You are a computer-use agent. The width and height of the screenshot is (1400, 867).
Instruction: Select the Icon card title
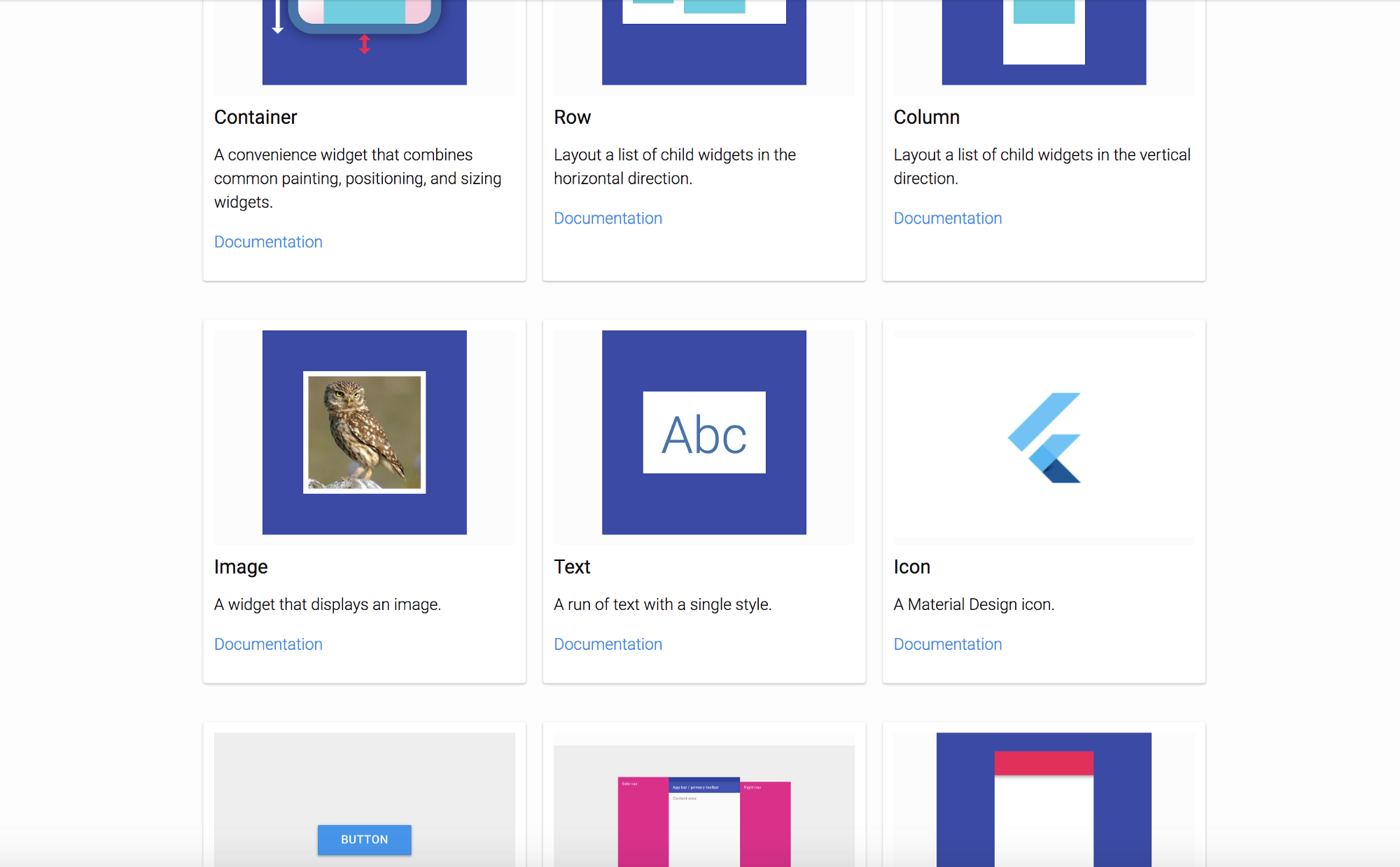click(911, 567)
